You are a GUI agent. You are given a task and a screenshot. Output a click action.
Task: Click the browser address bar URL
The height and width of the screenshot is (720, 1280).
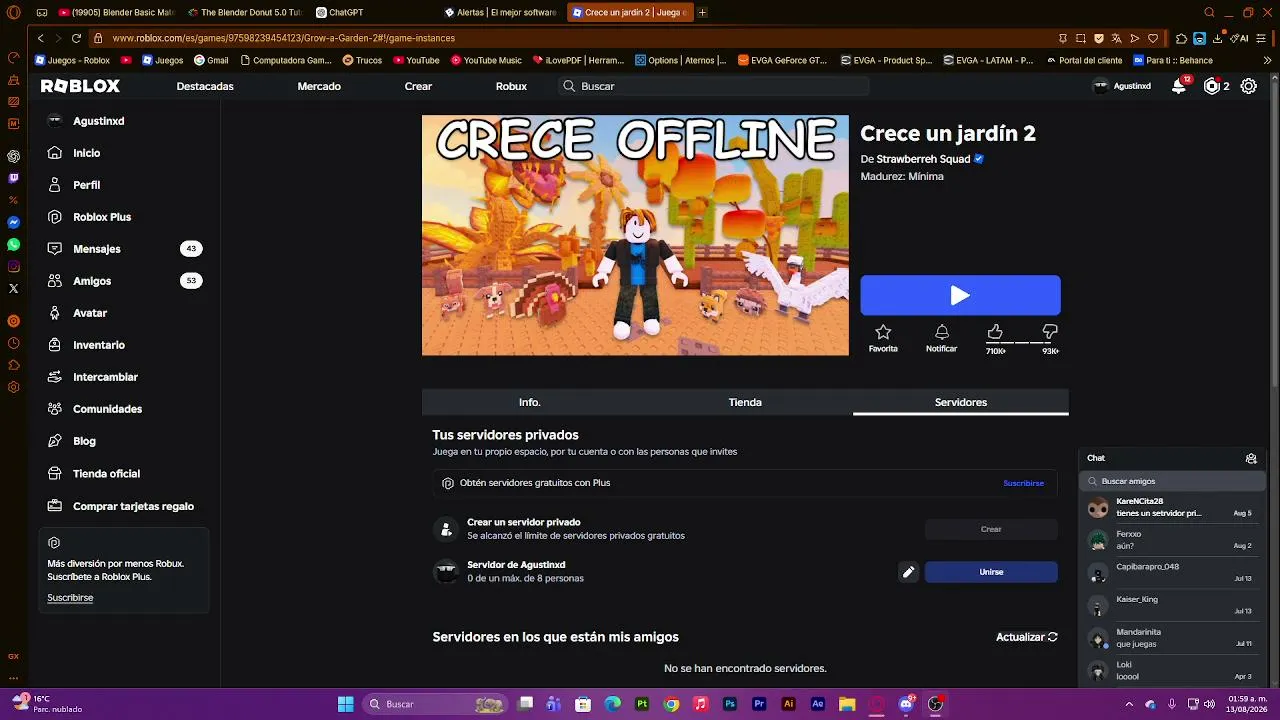[x=283, y=38]
